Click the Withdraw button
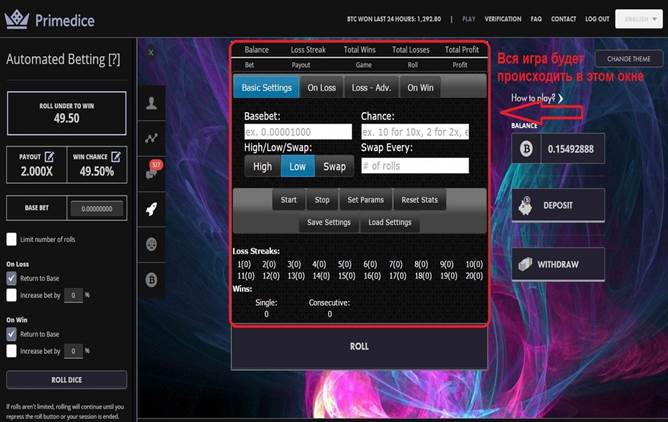 point(558,264)
